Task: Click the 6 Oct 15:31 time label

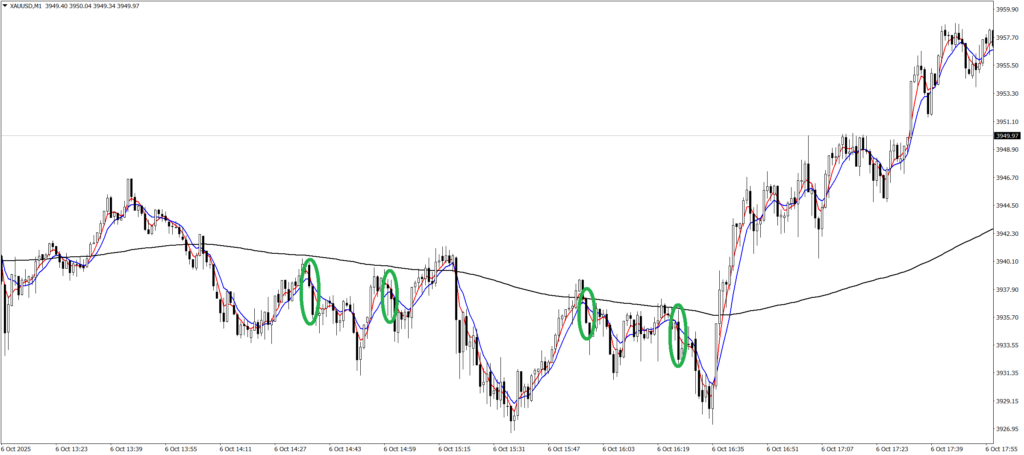Action: point(511,449)
